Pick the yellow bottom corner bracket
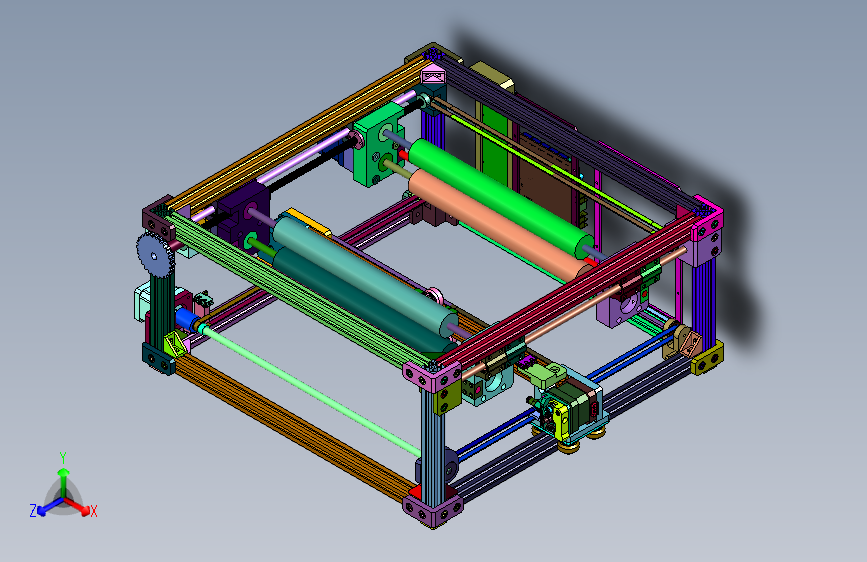867x562 pixels. pyautogui.click(x=707, y=358)
